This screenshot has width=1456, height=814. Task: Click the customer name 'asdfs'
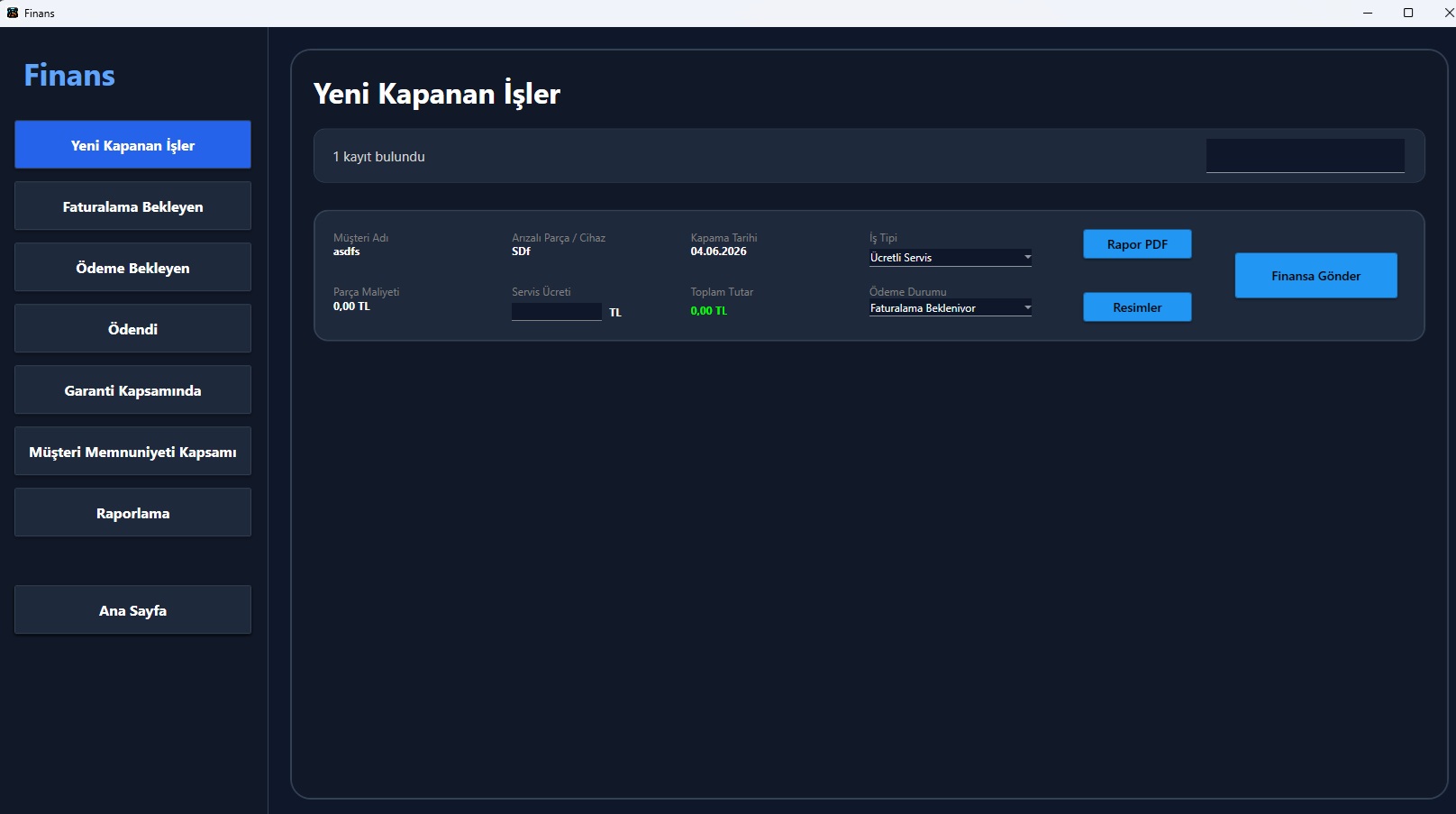pos(346,252)
